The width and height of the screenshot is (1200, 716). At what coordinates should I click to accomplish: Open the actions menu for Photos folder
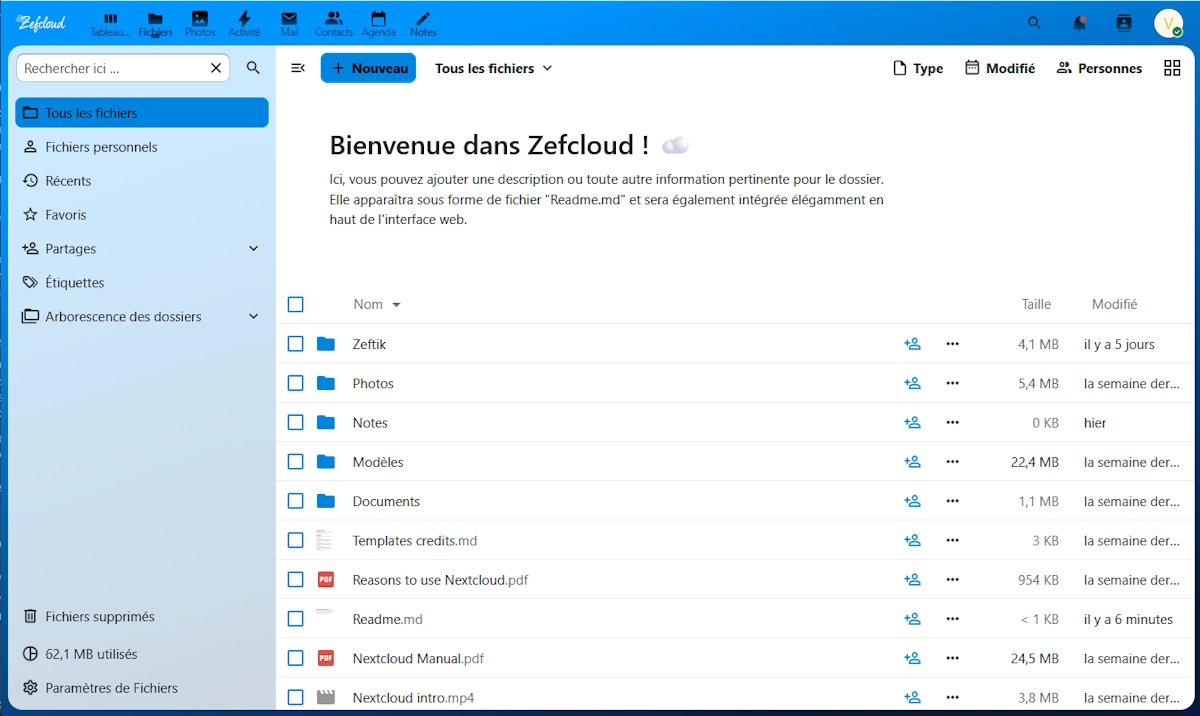(x=952, y=383)
